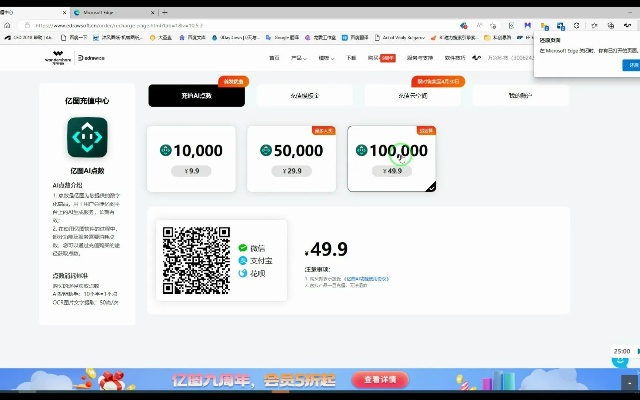The image size is (640, 400).
Task: Open the 百度一下 bookmark
Action: [x=74, y=38]
